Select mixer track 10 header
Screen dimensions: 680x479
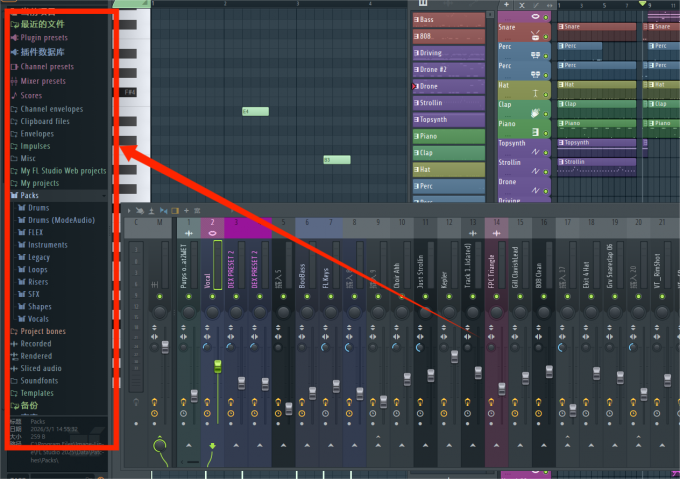point(402,228)
